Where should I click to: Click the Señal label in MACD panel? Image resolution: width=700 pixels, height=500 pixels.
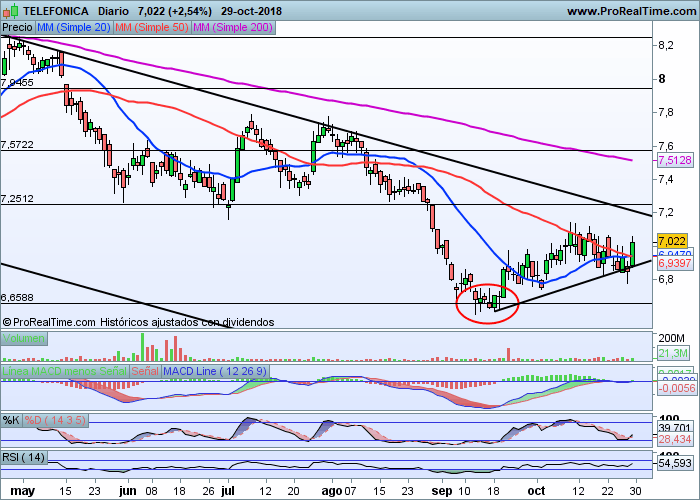(x=145, y=371)
